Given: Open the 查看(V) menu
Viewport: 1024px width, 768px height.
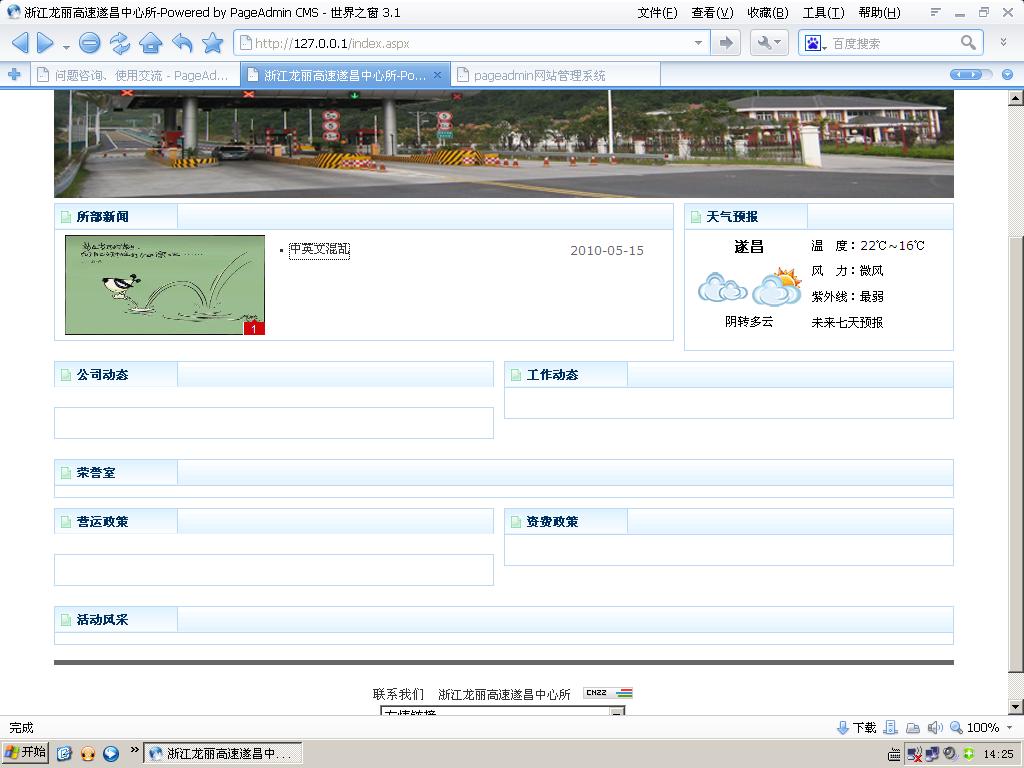Looking at the screenshot, I should coord(712,12).
